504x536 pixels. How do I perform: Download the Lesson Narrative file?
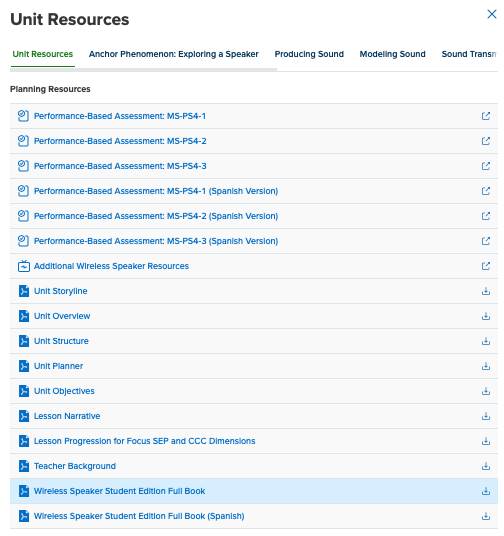[x=486, y=416]
